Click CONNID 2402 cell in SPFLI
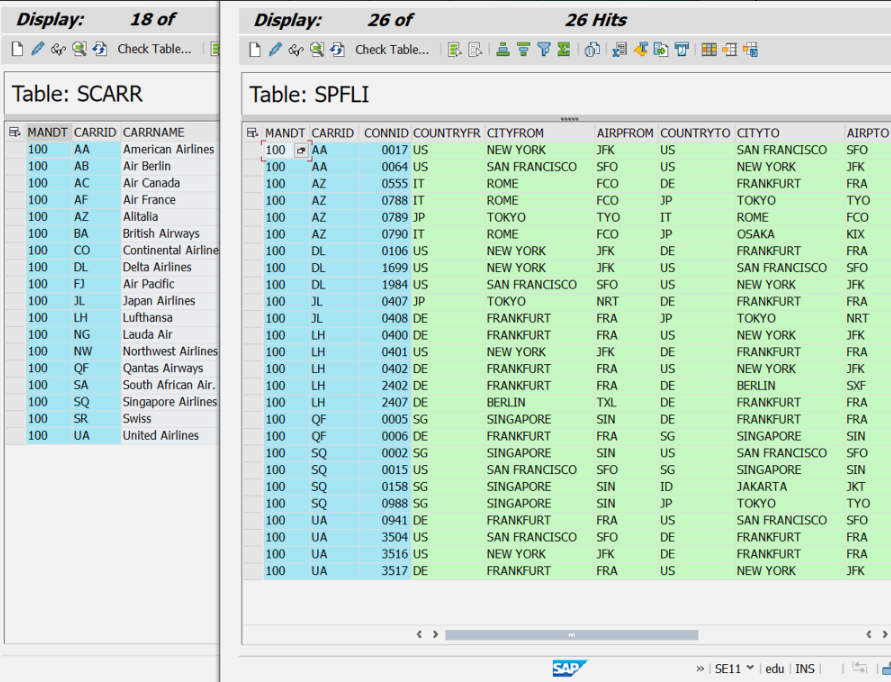The height and width of the screenshot is (682, 891). tap(385, 385)
